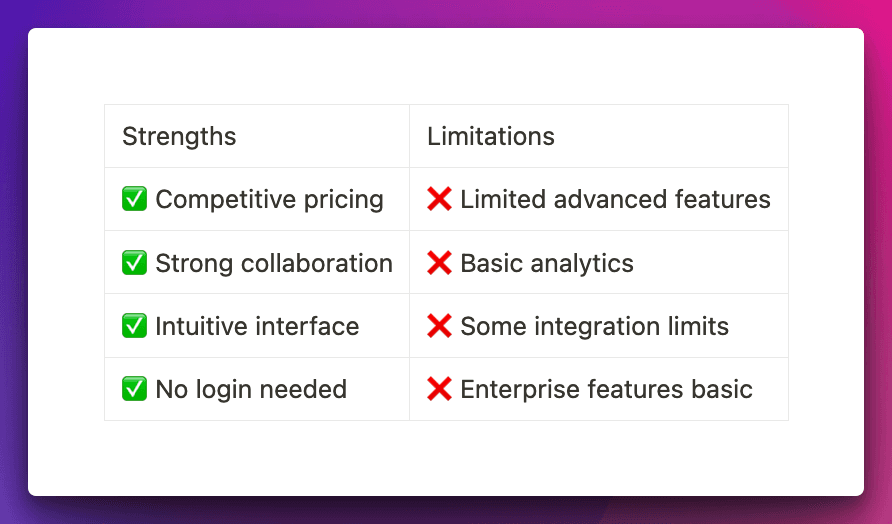Click the green checkmark beside Strong collaboration
Image resolution: width=892 pixels, height=524 pixels.
point(134,263)
